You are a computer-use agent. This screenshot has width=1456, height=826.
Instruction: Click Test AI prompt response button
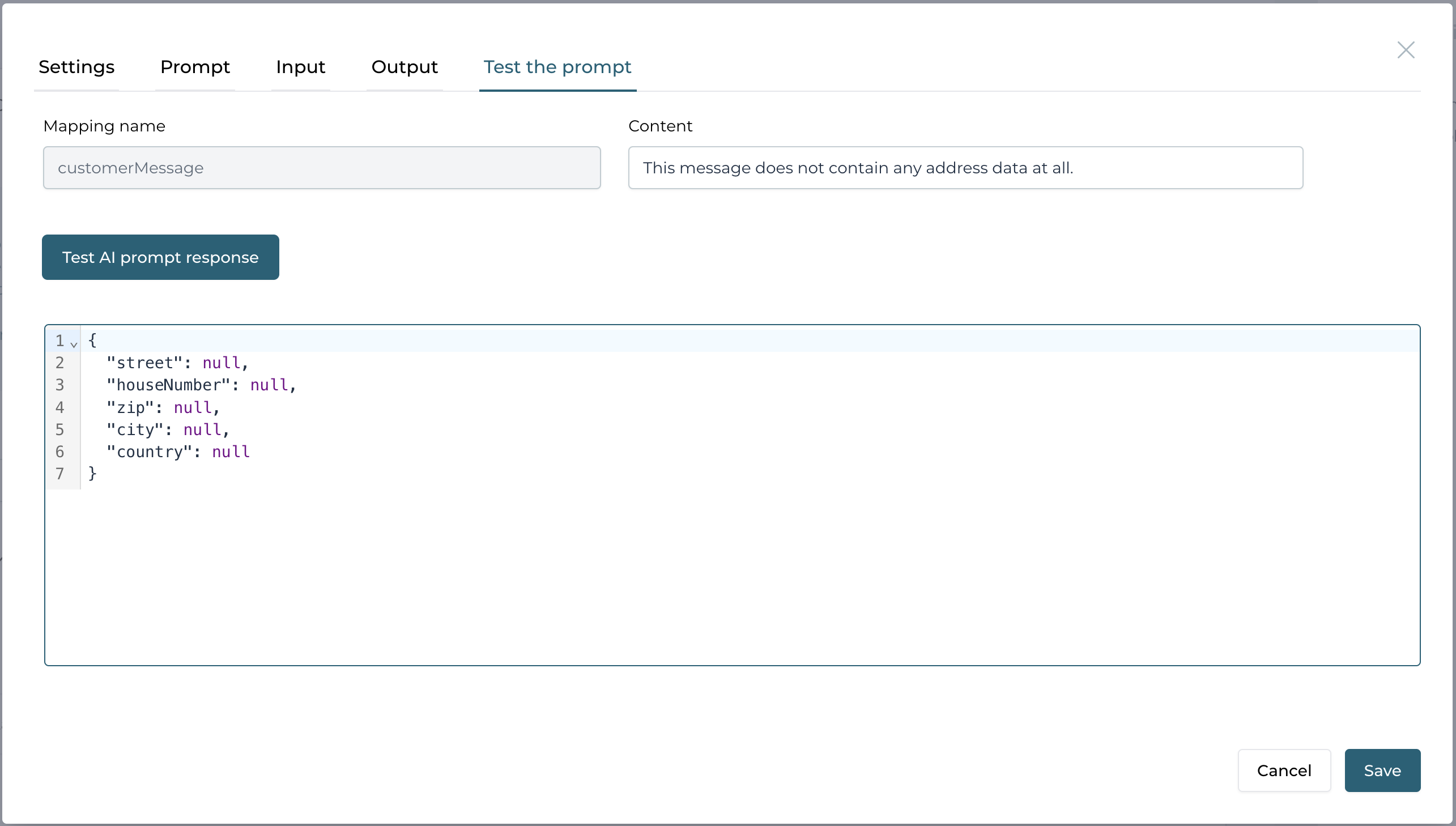pyautogui.click(x=161, y=257)
